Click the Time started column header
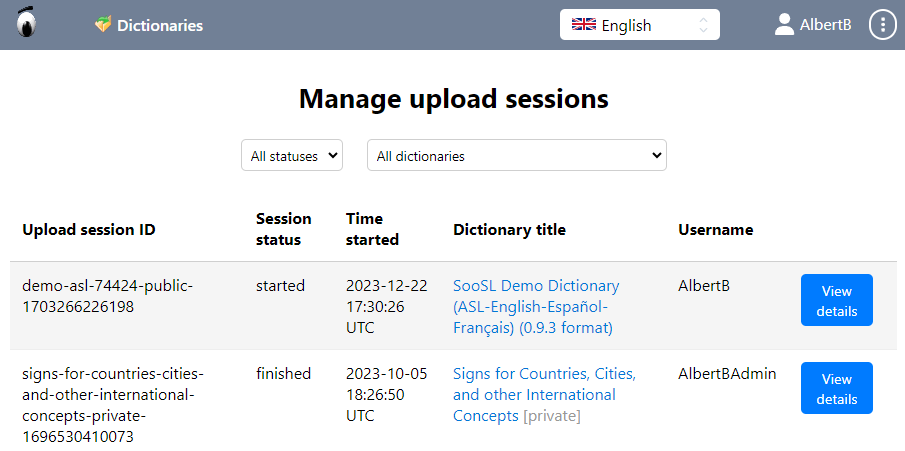This screenshot has height=451, width=905. pos(372,229)
